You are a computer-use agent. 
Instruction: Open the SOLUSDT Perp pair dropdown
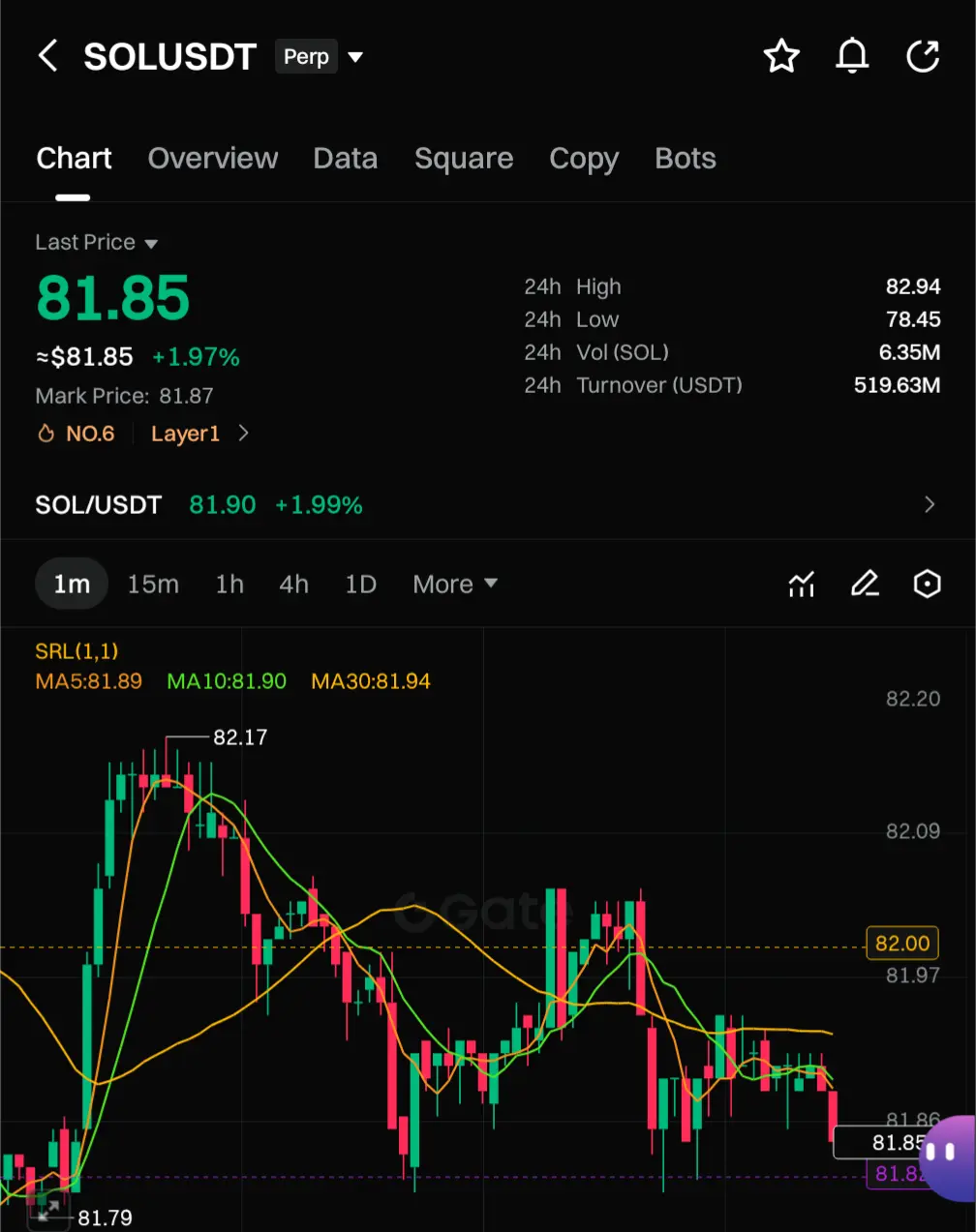click(x=355, y=57)
